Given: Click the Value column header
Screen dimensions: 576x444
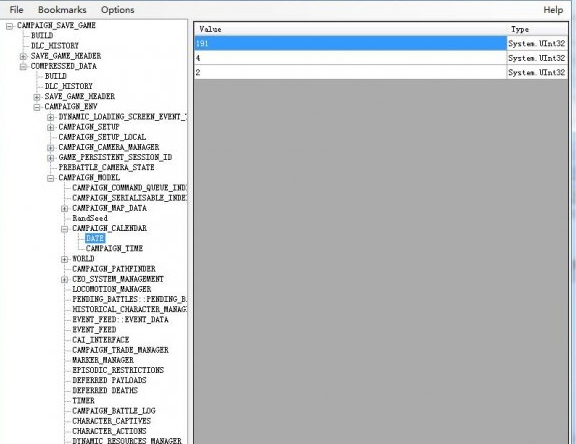Looking at the screenshot, I should coord(350,29).
